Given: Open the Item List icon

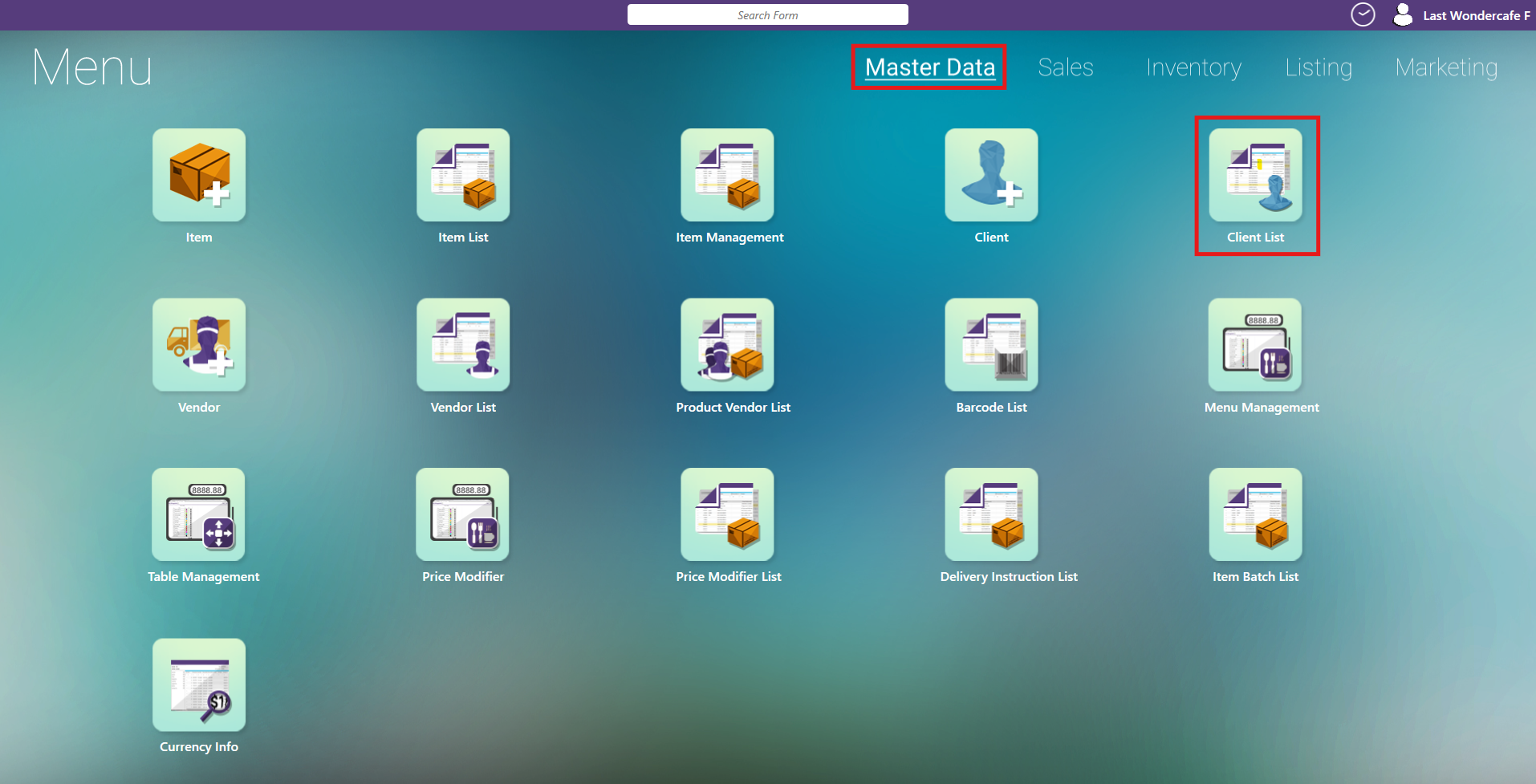Looking at the screenshot, I should pos(463,176).
